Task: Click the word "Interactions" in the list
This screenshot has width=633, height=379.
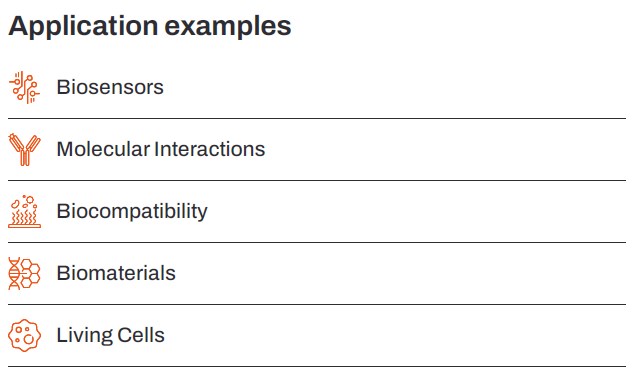Action: coord(210,149)
